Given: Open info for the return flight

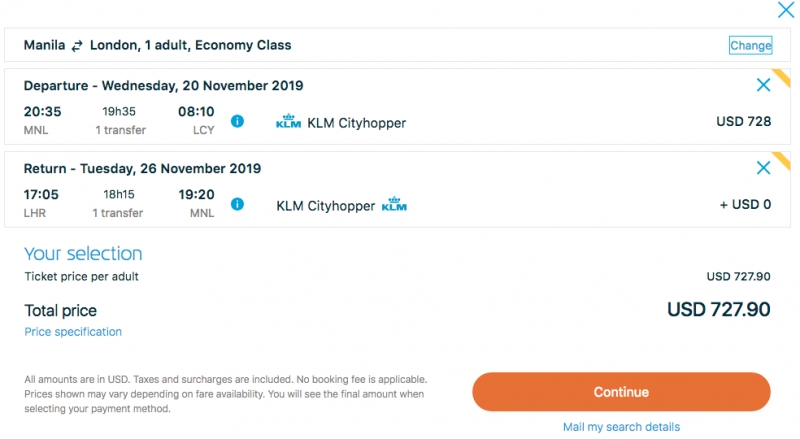Looking at the screenshot, I should [x=237, y=204].
